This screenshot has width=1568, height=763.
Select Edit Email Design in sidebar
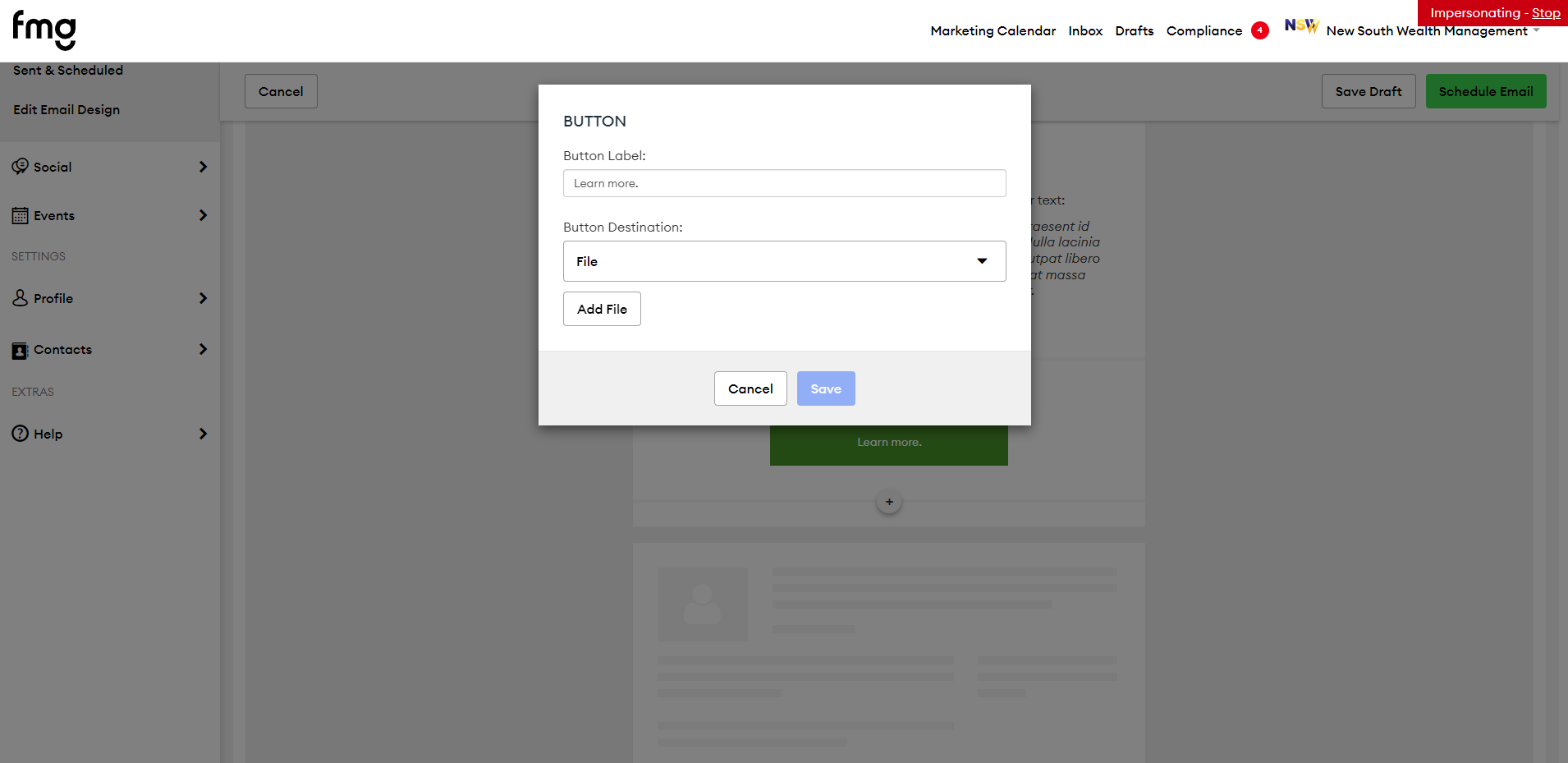pos(66,110)
